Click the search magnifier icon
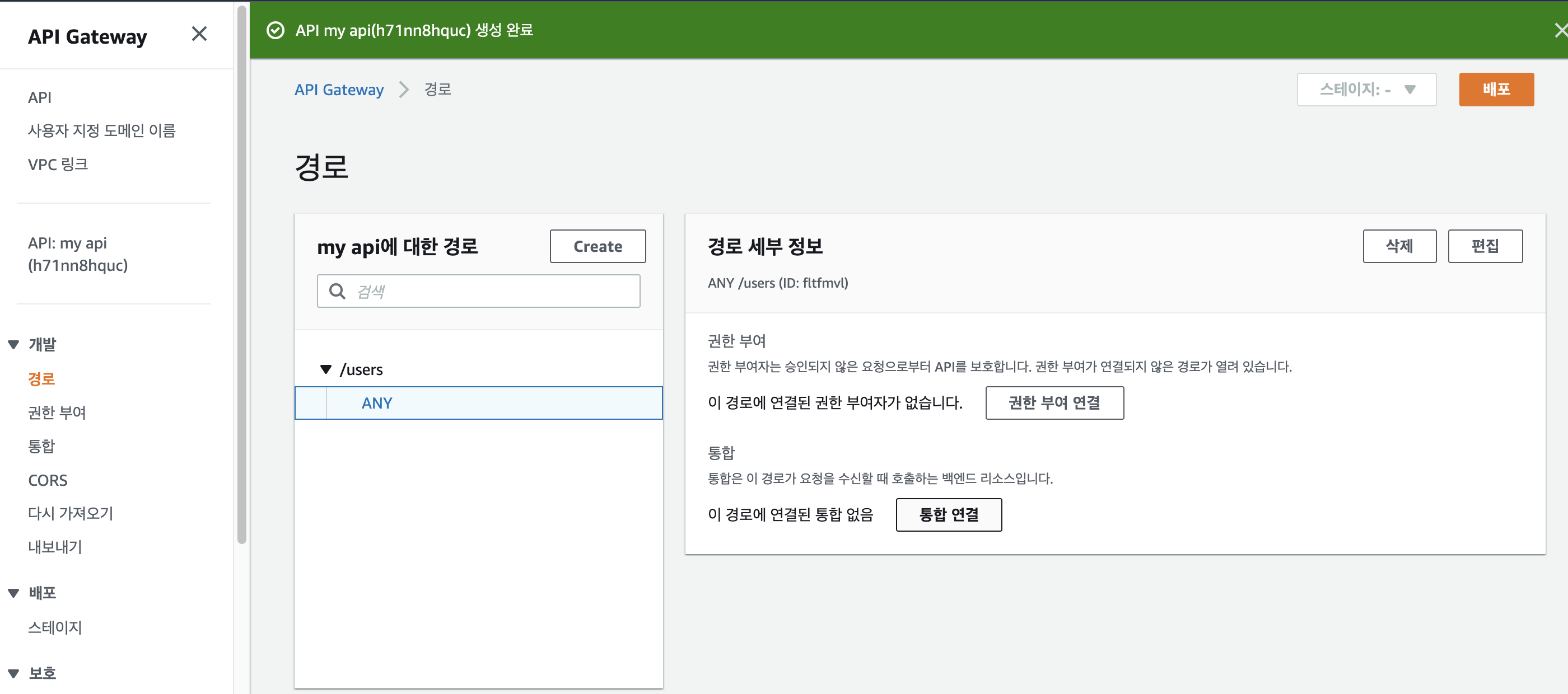The width and height of the screenshot is (1568, 694). point(337,292)
